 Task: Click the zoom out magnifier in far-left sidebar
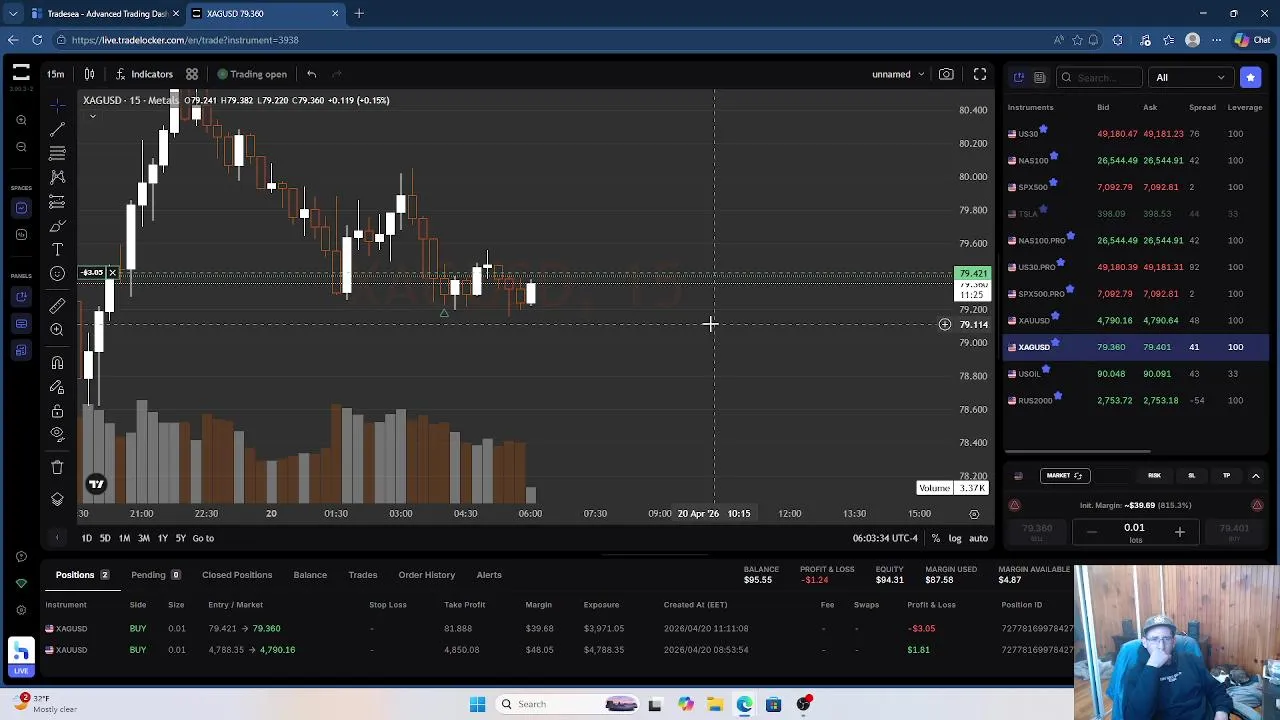click(21, 147)
